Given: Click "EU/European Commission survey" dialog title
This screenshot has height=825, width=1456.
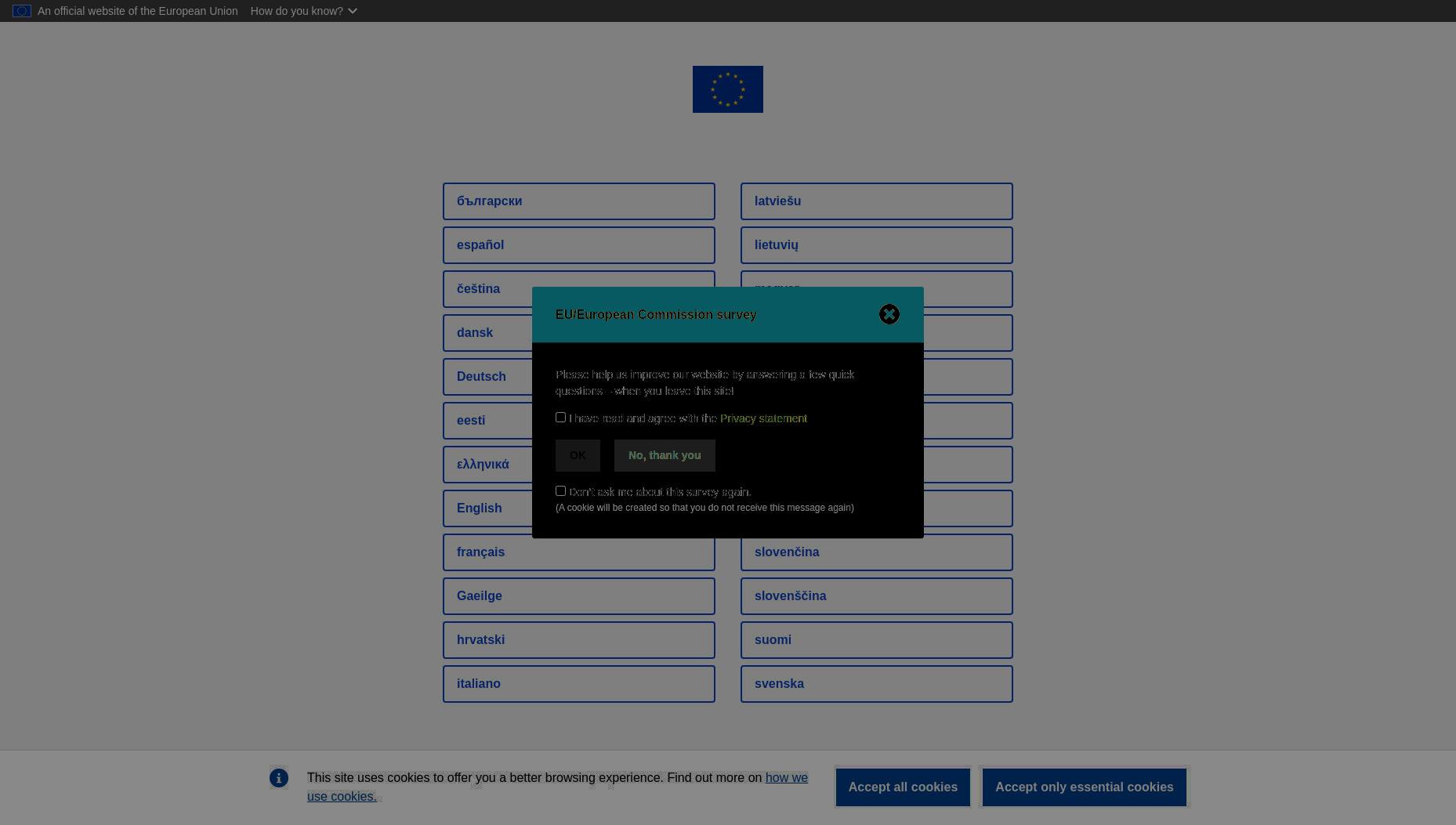Looking at the screenshot, I should click(x=656, y=314).
